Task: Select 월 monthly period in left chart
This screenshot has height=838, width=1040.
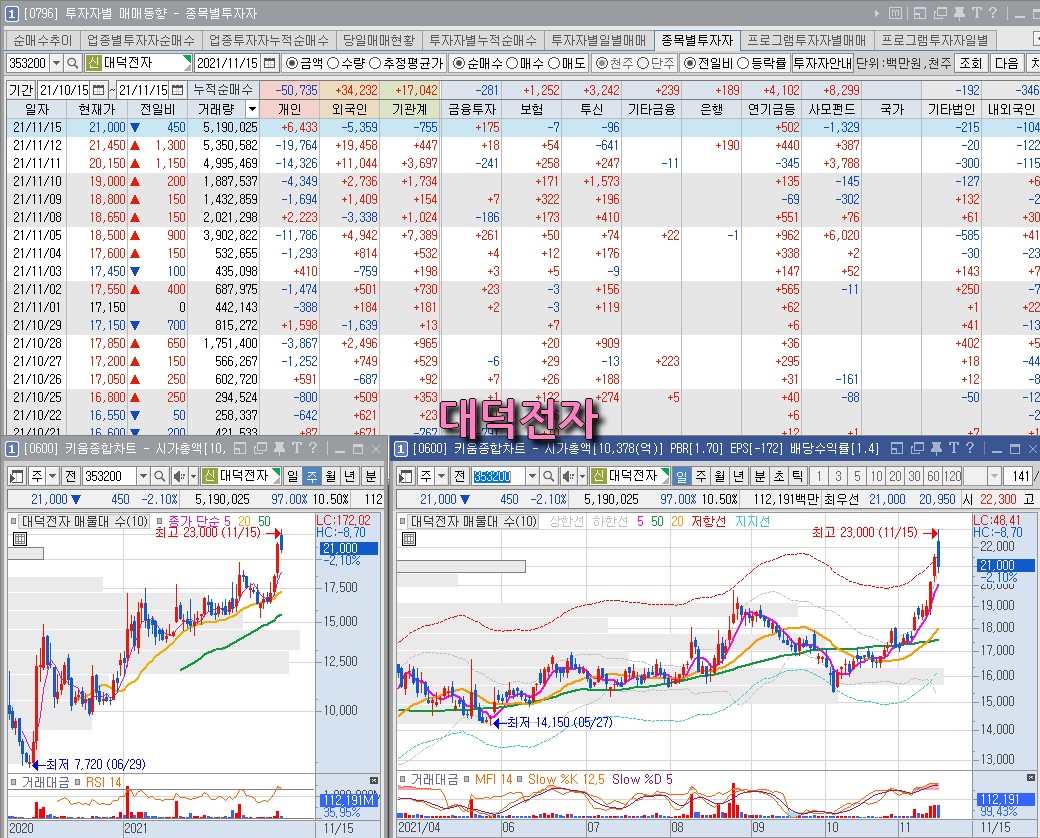Action: [331, 476]
